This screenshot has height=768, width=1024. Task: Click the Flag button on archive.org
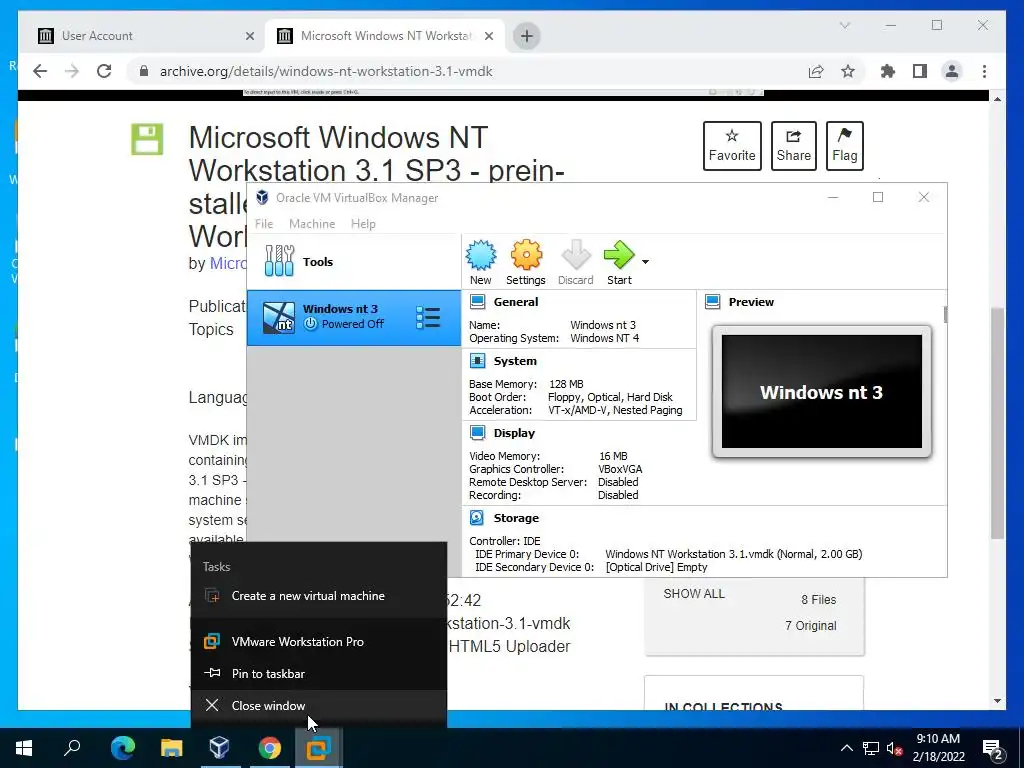click(x=844, y=146)
